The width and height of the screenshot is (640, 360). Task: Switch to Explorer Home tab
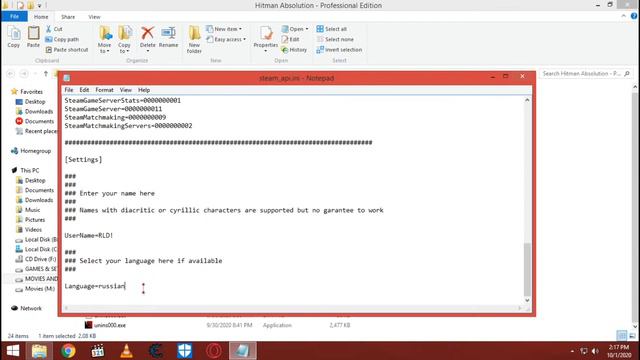41,17
